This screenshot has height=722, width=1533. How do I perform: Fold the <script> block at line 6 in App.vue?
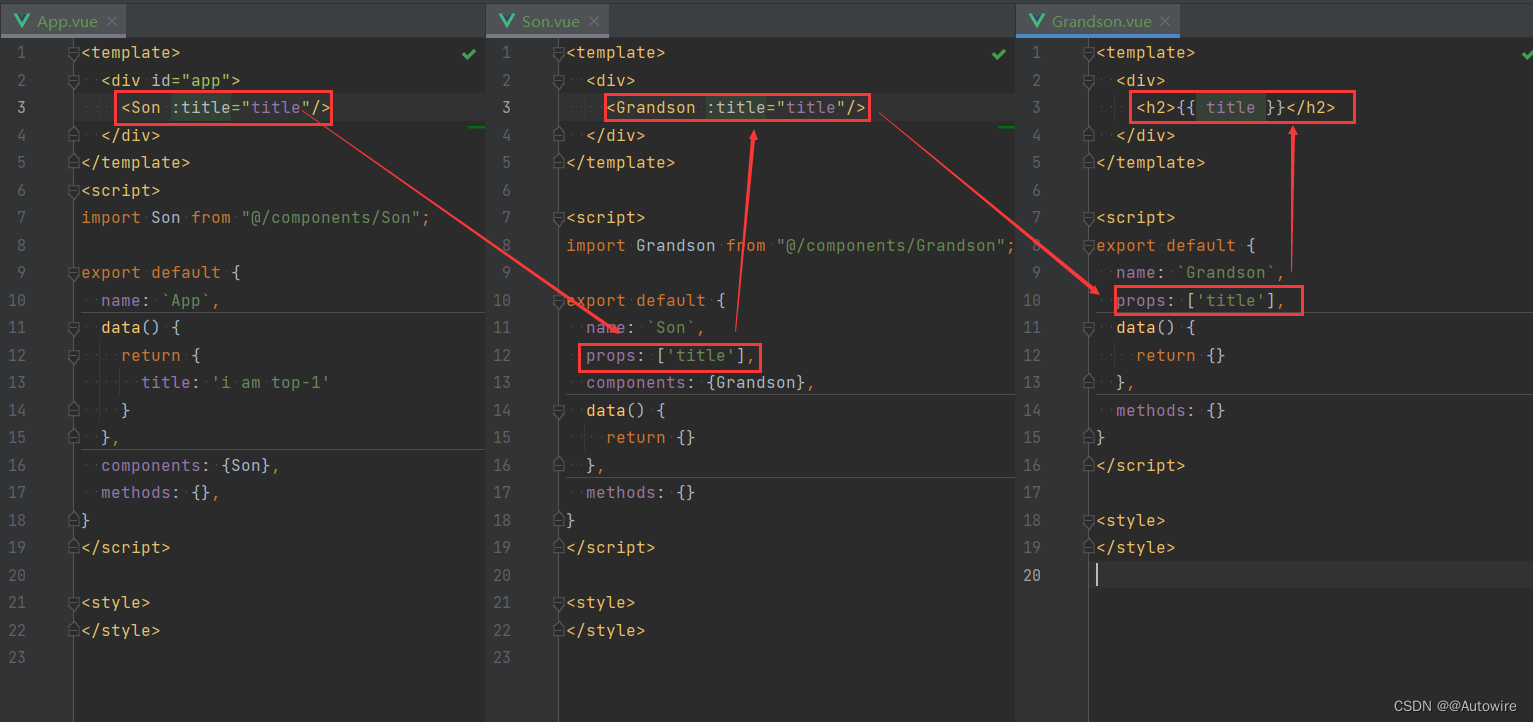[73, 190]
